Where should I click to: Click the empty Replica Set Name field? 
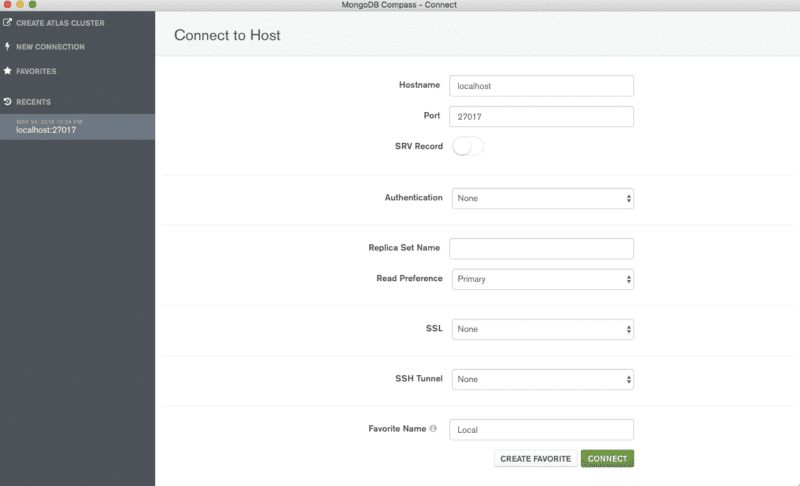(541, 248)
